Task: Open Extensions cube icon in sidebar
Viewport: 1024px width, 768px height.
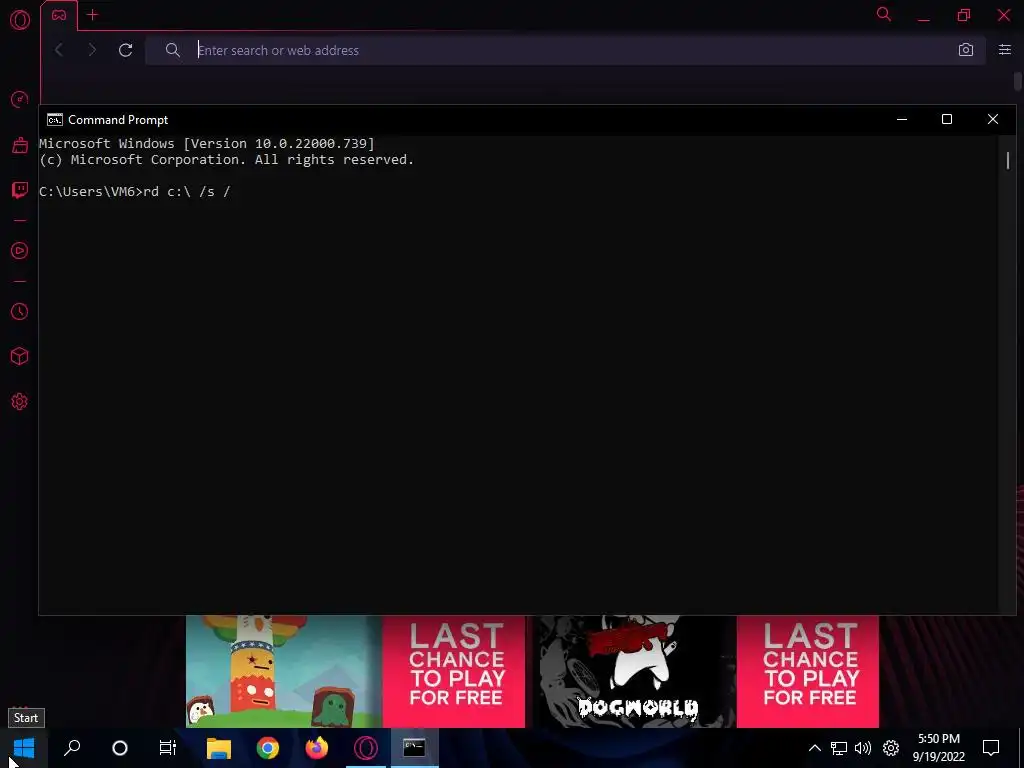Action: (x=20, y=357)
